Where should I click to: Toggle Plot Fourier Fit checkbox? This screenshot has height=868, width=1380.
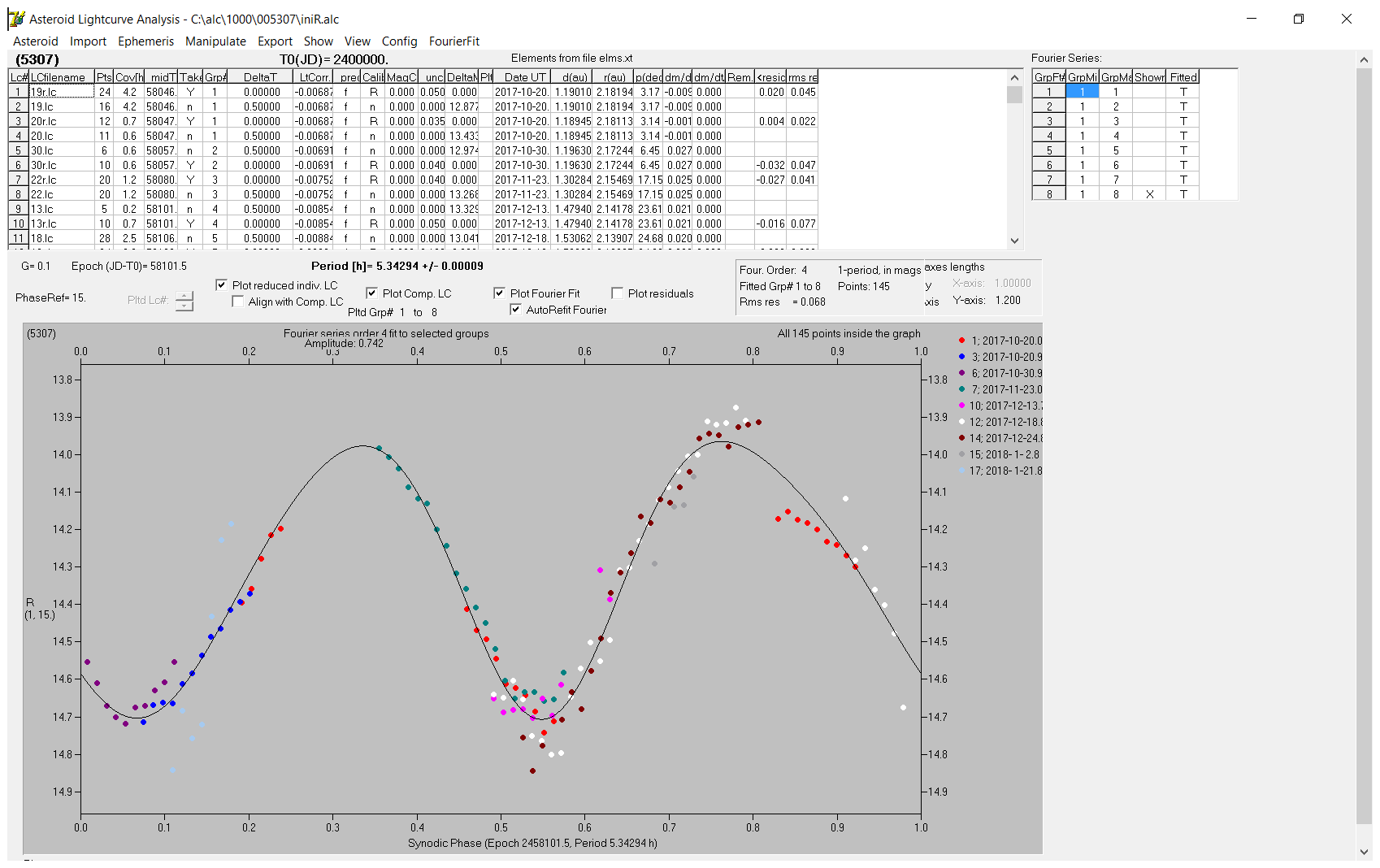point(499,293)
